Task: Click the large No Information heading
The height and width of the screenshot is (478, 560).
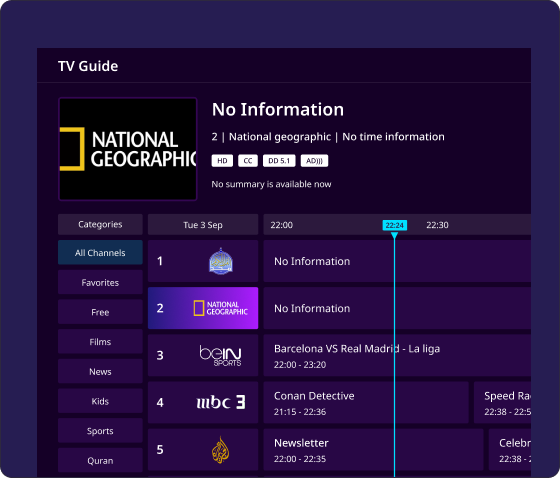Action: pyautogui.click(x=278, y=109)
